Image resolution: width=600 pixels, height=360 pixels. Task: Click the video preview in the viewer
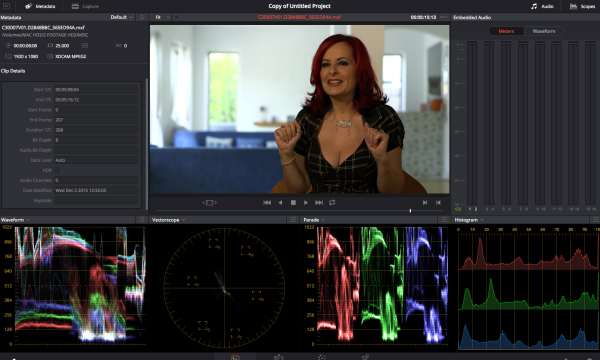coord(299,109)
